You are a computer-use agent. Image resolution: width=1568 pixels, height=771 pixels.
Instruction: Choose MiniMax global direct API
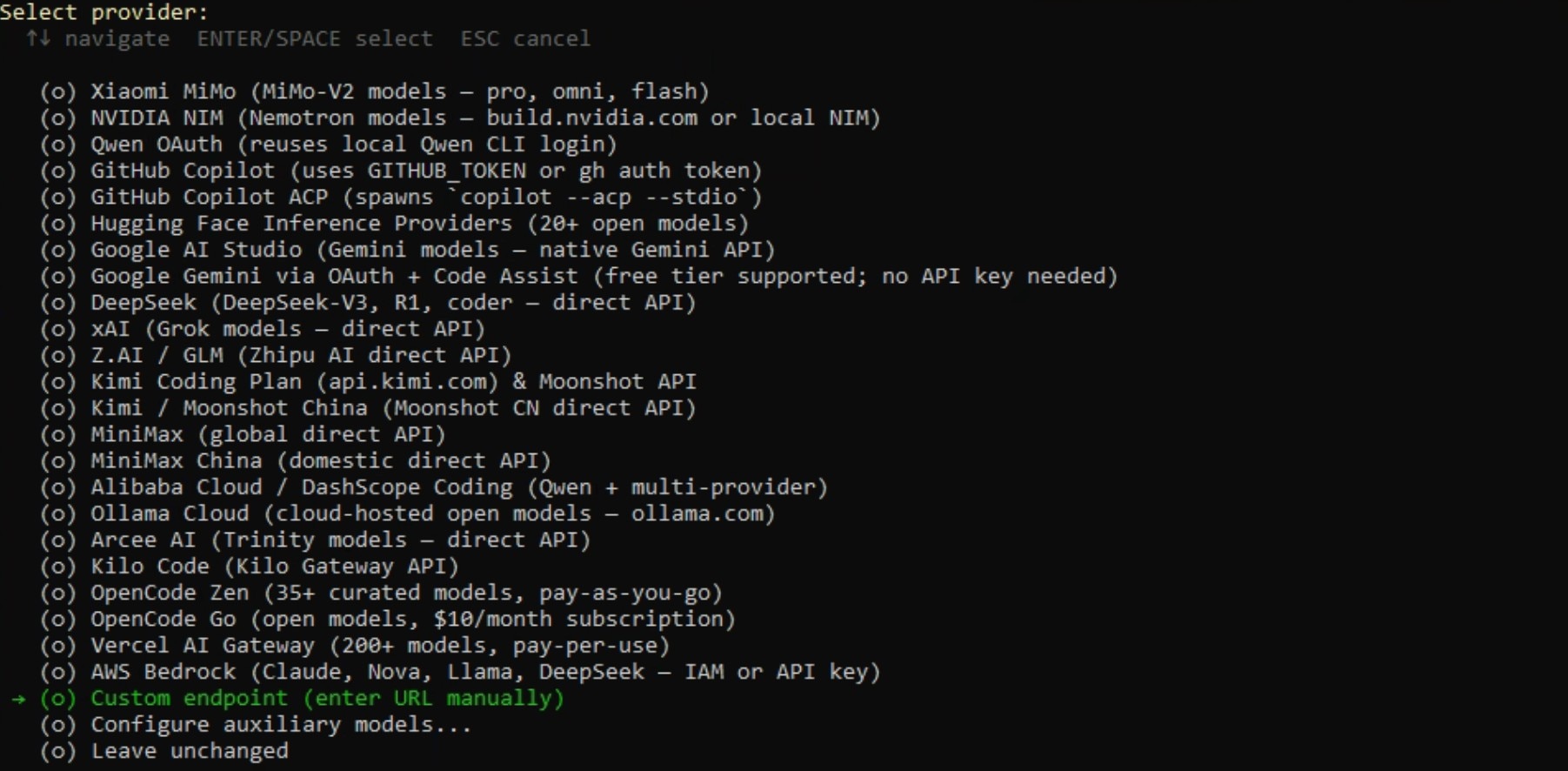pyautogui.click(x=261, y=434)
